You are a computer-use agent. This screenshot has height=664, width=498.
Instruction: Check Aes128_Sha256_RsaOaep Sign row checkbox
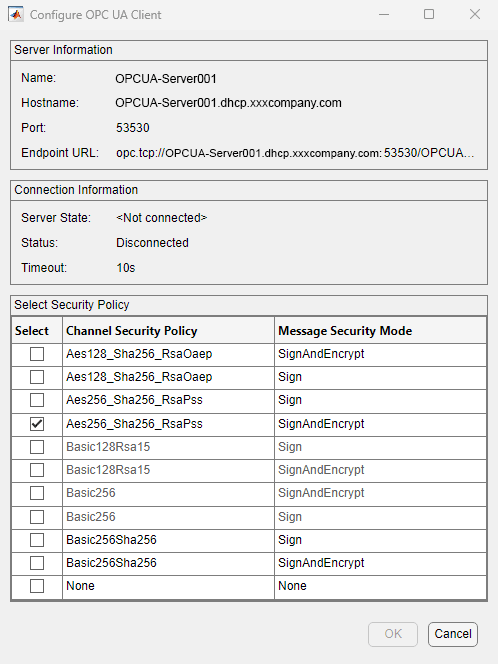(37, 377)
